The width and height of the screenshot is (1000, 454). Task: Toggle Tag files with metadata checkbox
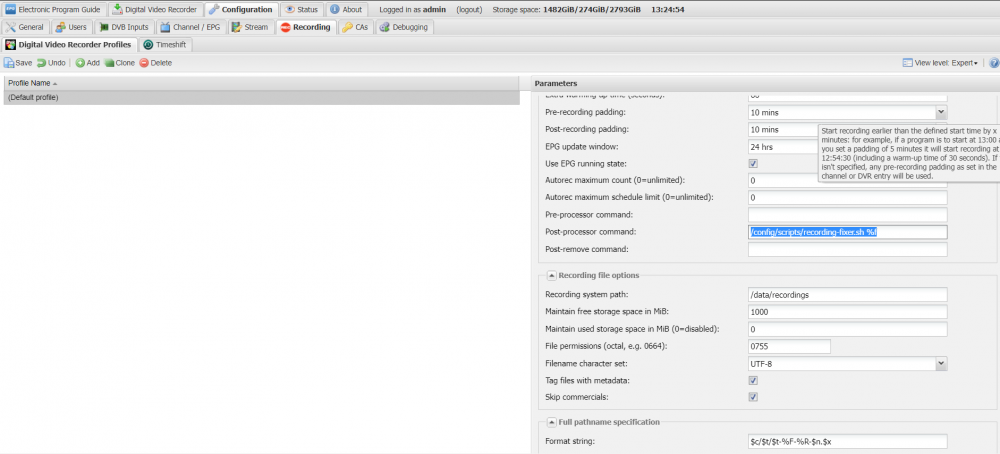753,381
